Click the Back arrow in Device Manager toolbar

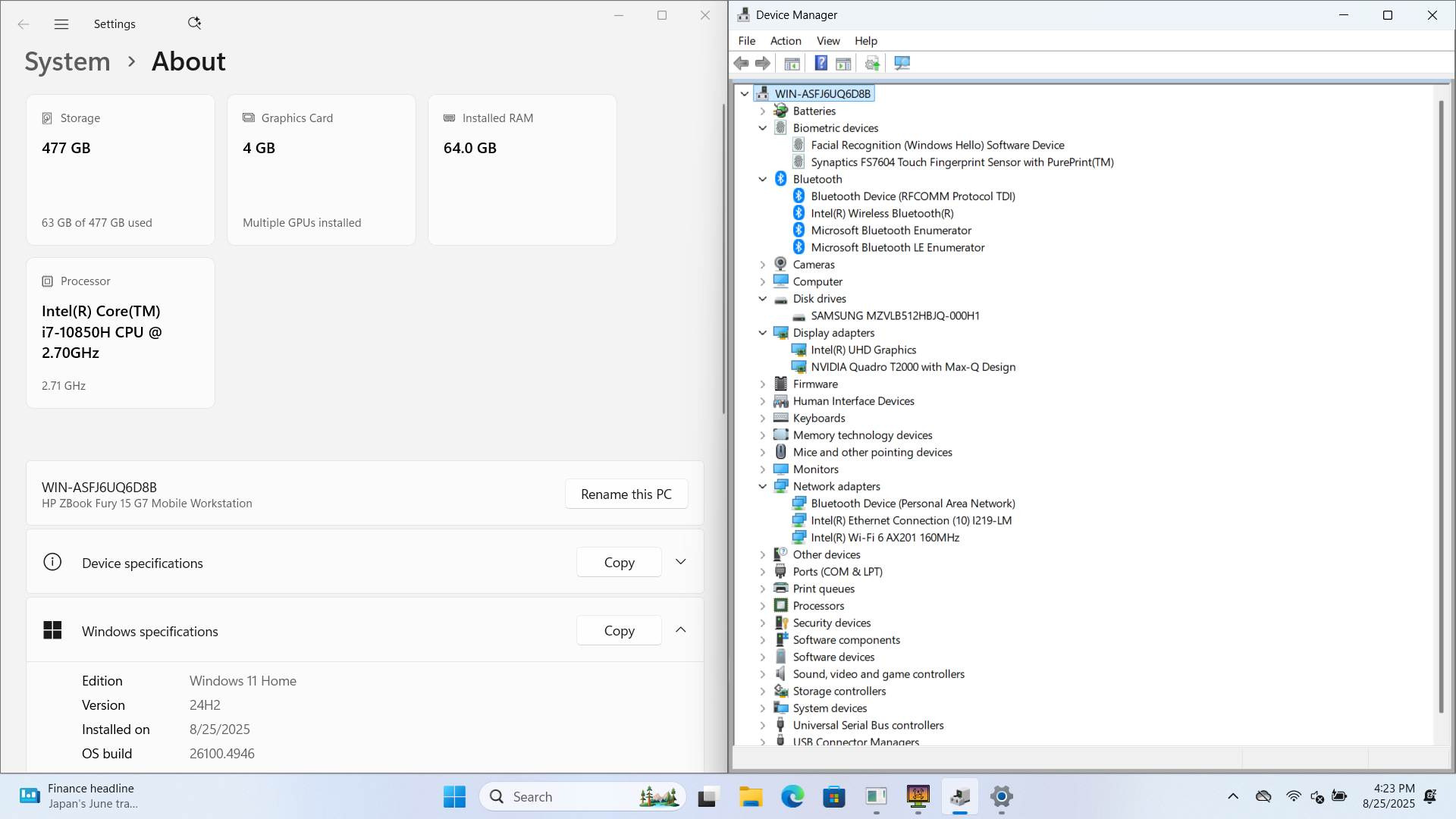pyautogui.click(x=741, y=64)
